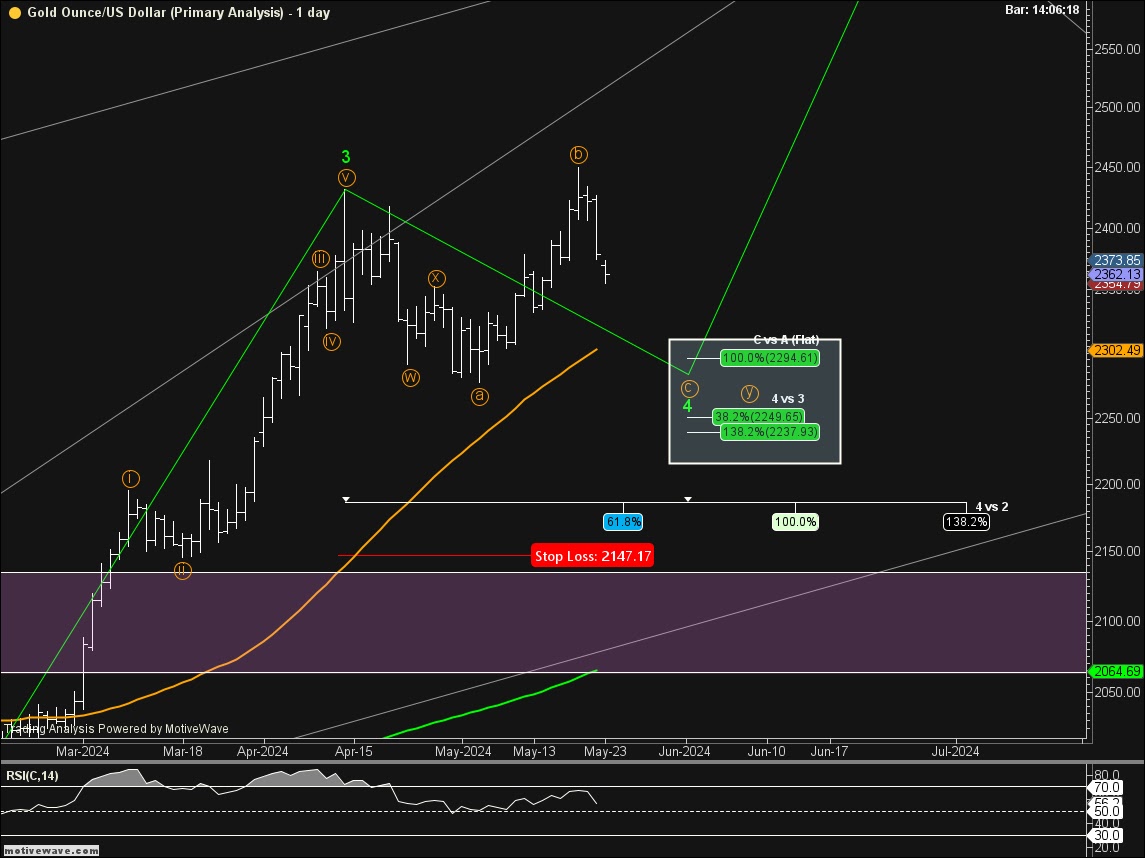
Task: Click the circled iv wave label
Action: point(332,341)
